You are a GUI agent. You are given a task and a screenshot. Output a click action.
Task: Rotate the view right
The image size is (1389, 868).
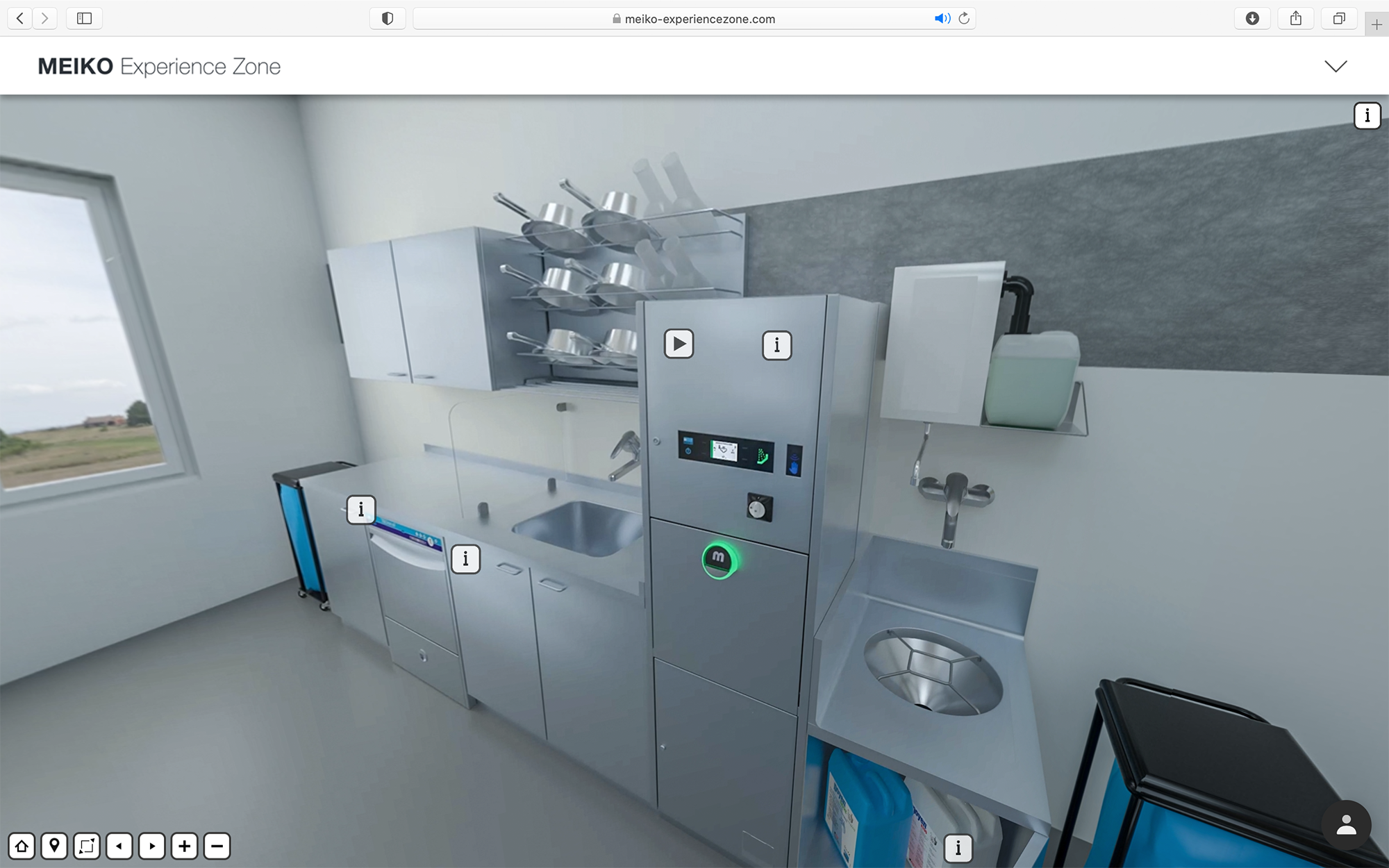coord(152,846)
